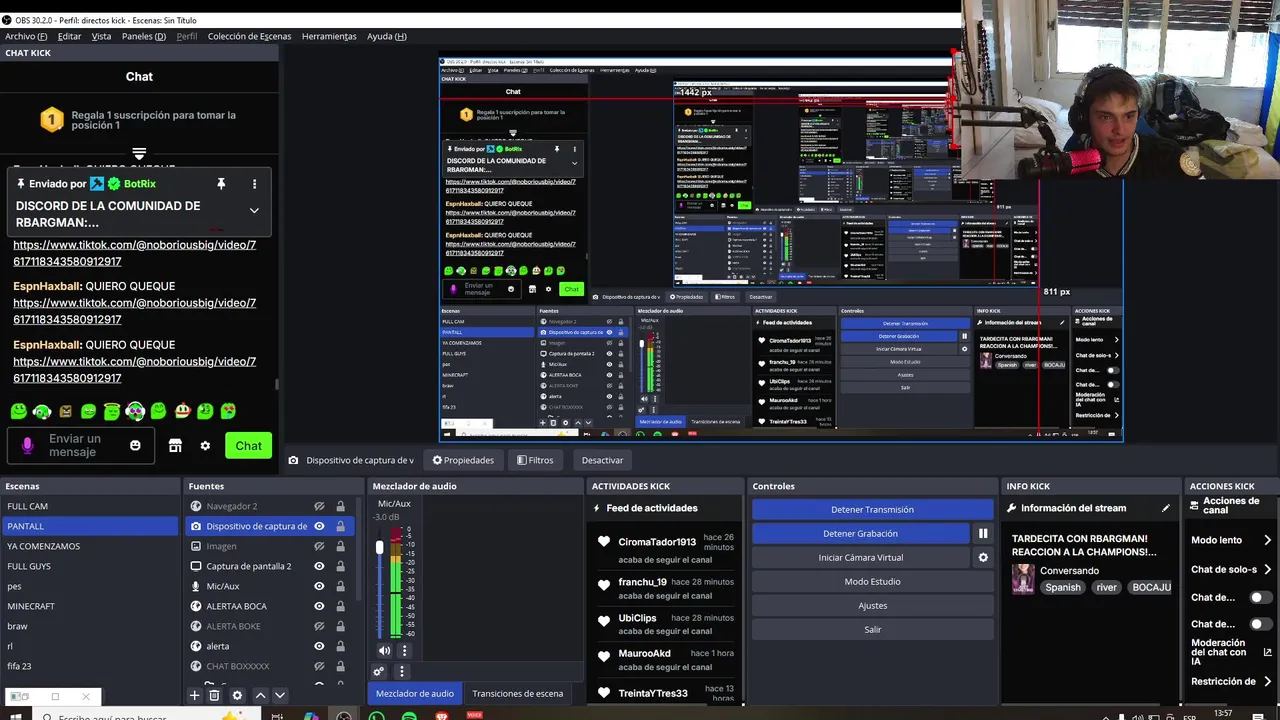
Task: Open Colección de Escenas menu
Action: click(x=249, y=36)
